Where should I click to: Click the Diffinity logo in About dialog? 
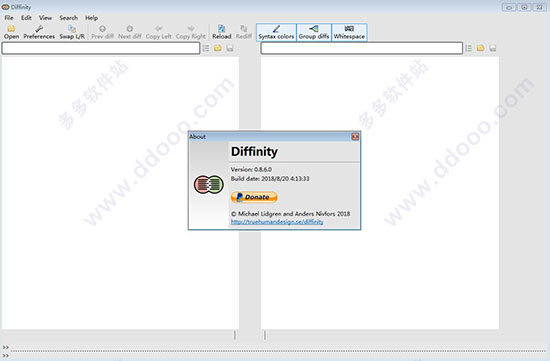coord(209,185)
